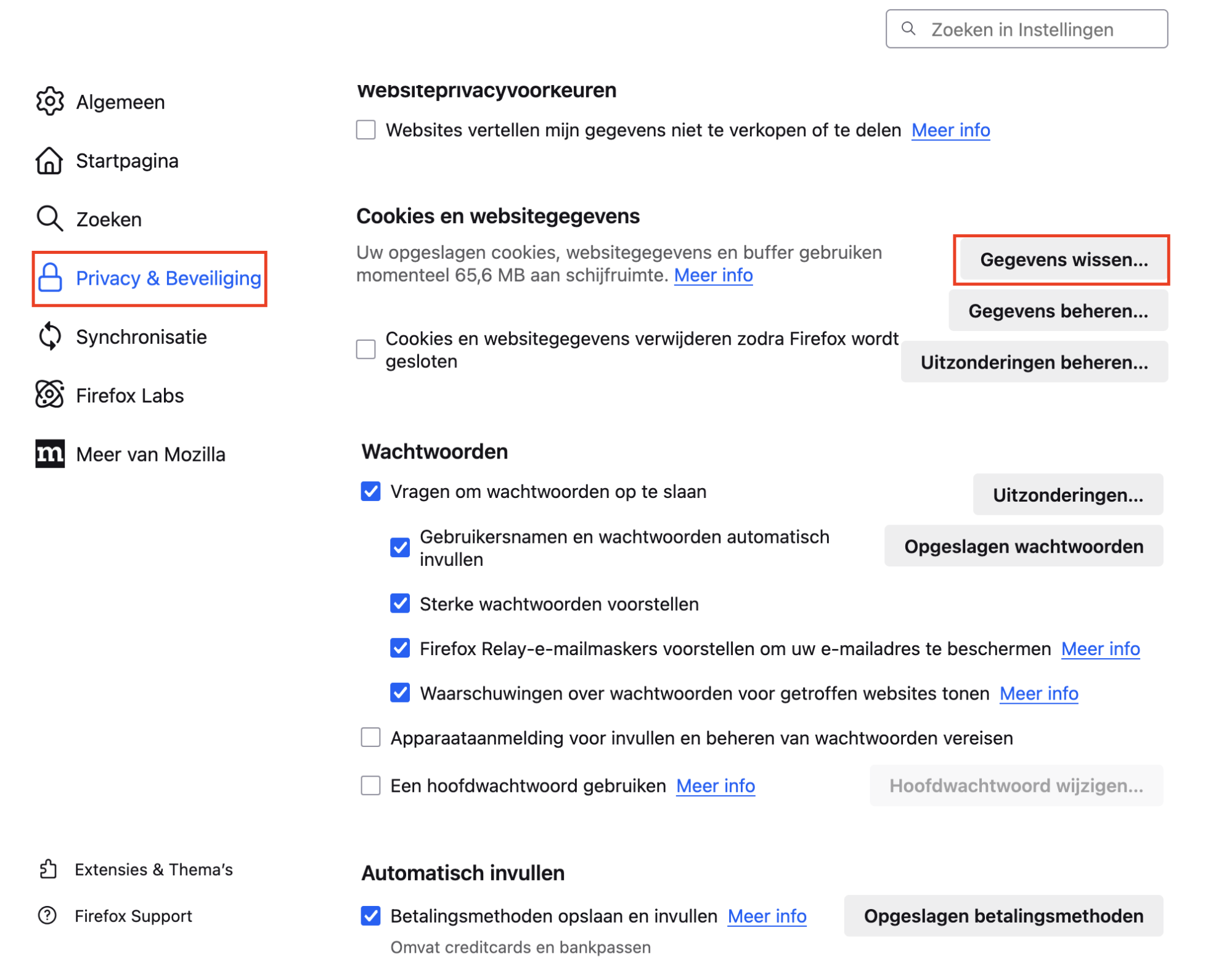Screen dimensions: 1232x967
Task: Disable 'Betalingsmethoden opslaan en invullen'
Action: pos(370,916)
